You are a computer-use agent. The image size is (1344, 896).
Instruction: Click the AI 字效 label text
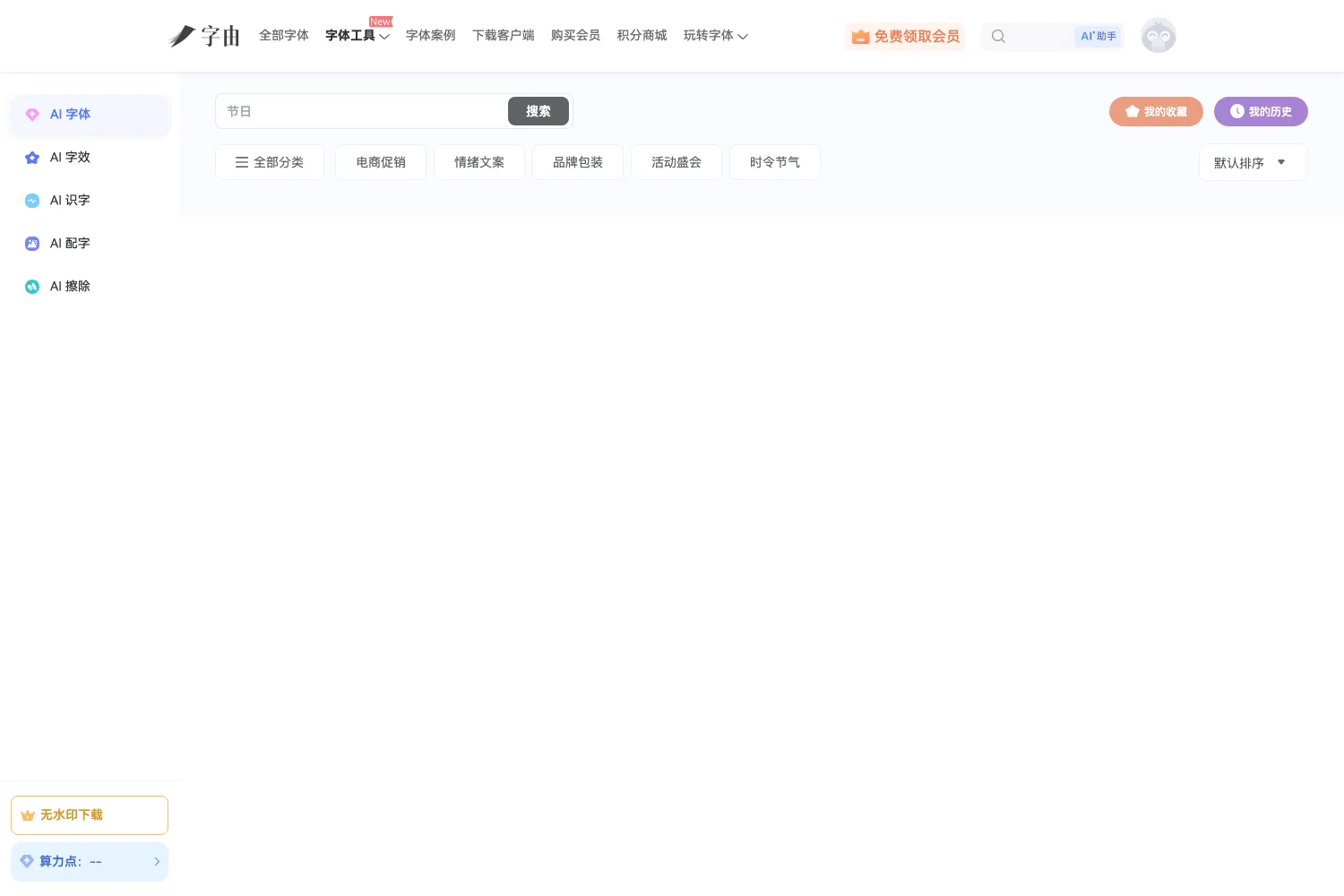tap(70, 158)
